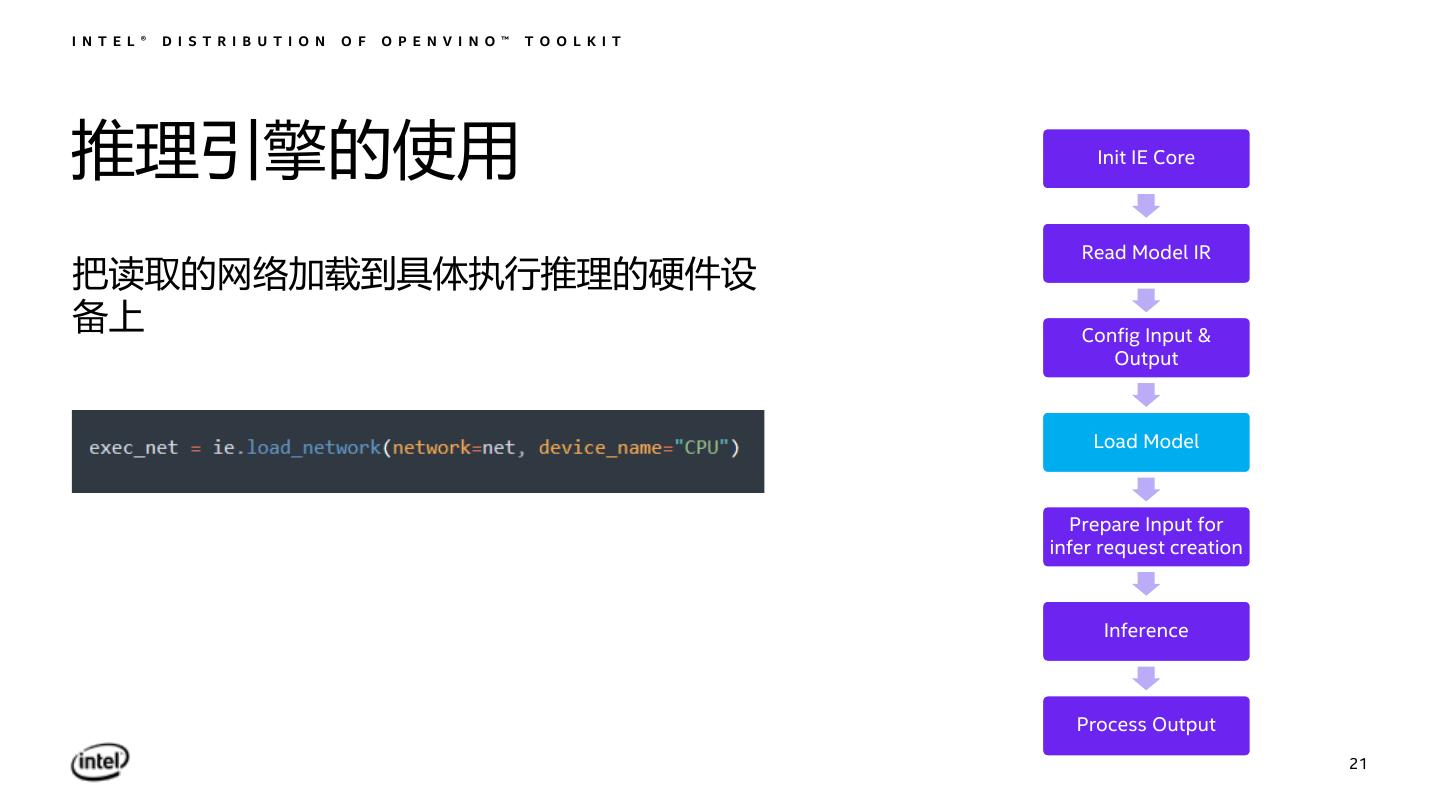Select the Config Input & Output box
1440x810 pixels.
1146,347
